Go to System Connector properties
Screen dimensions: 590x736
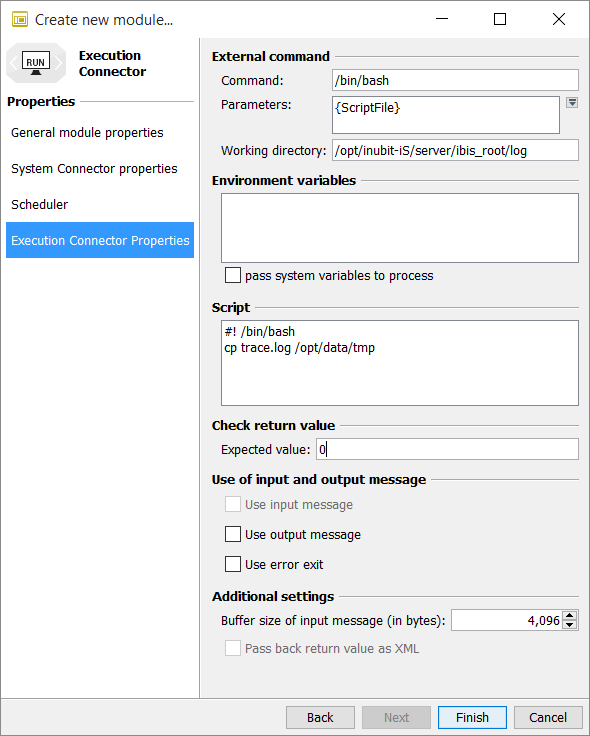click(x=100, y=169)
